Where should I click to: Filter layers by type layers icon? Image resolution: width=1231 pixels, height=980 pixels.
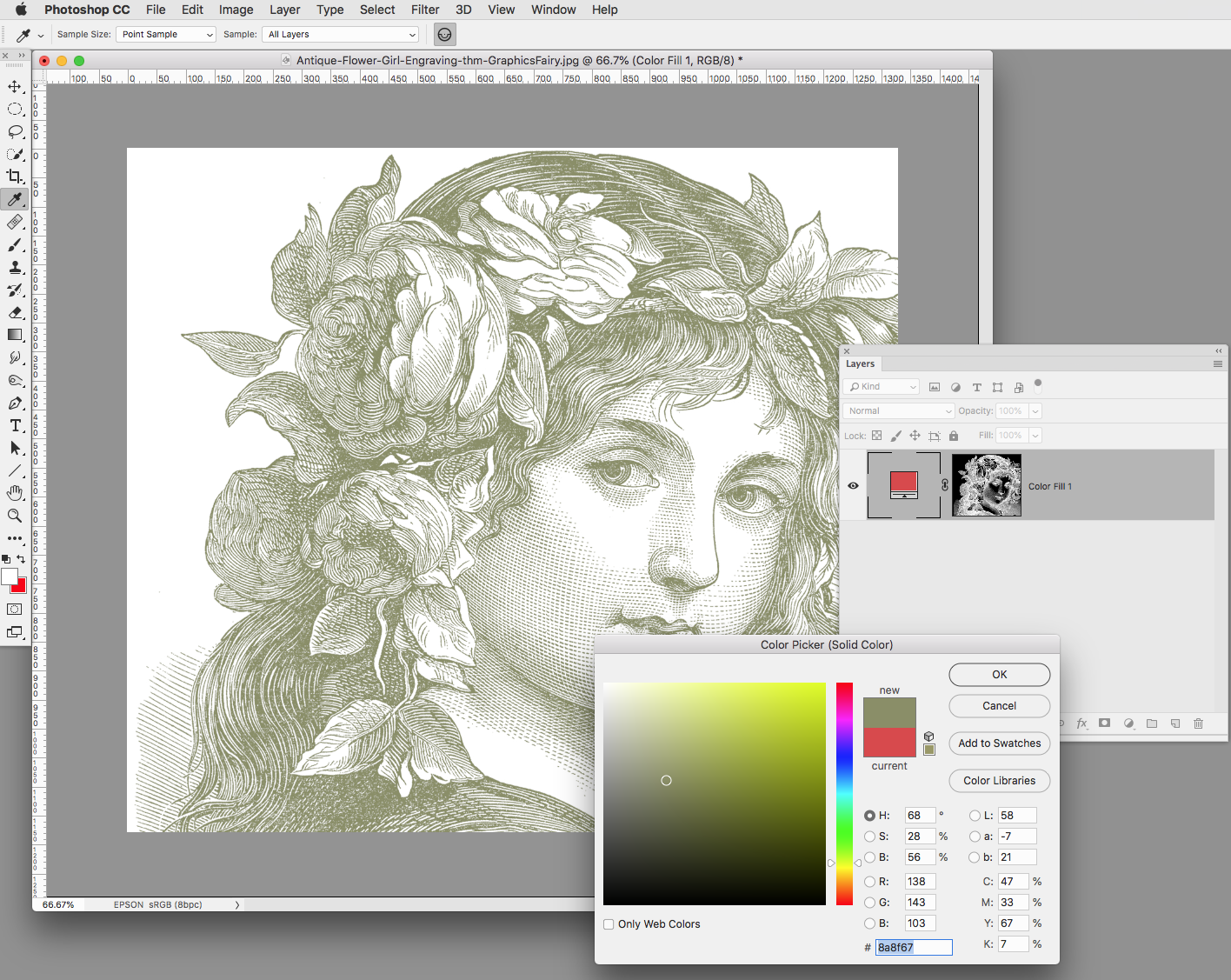(x=976, y=387)
